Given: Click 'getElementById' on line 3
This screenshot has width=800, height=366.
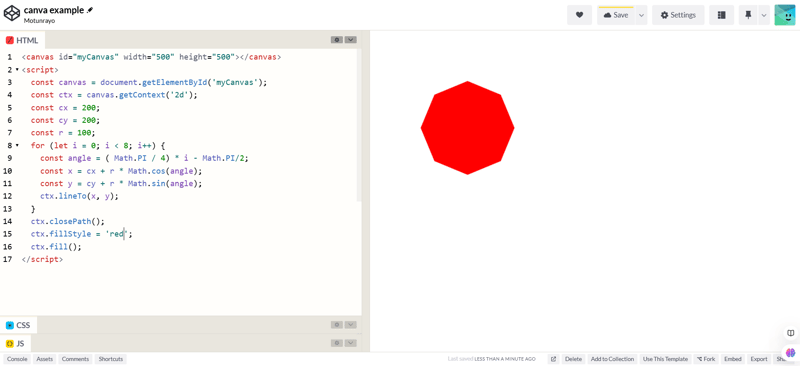Looking at the screenshot, I should pos(174,82).
